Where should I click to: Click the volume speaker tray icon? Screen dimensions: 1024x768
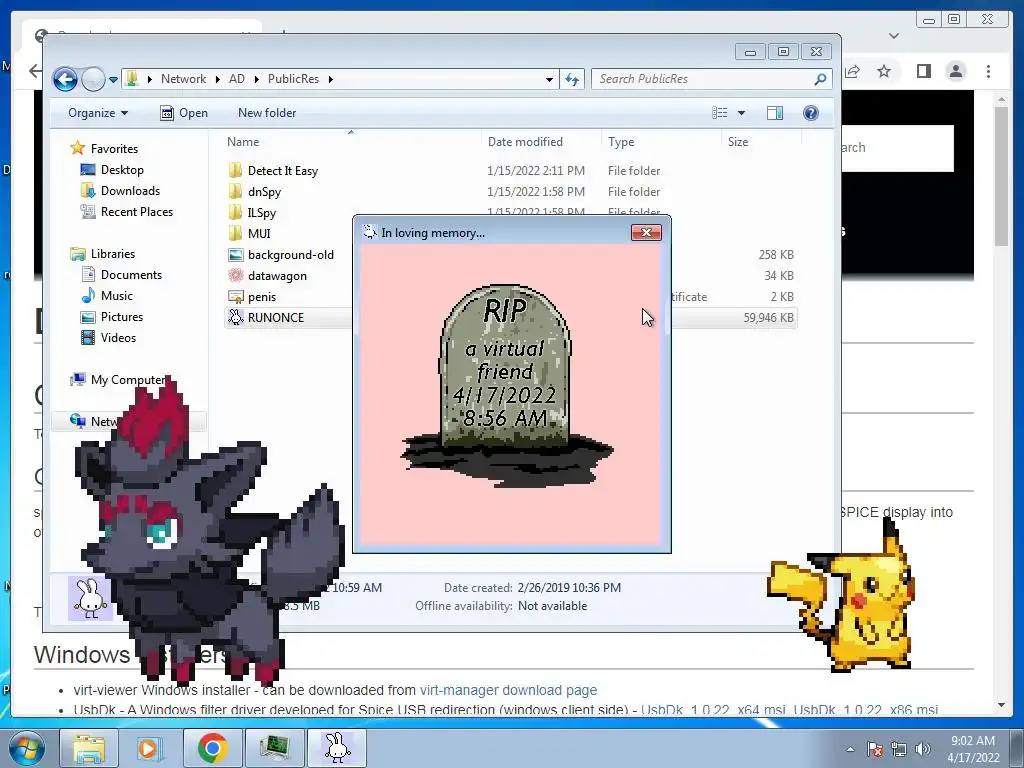click(x=923, y=749)
